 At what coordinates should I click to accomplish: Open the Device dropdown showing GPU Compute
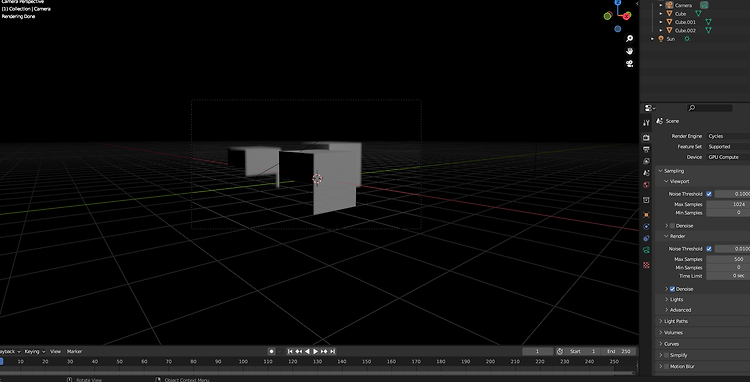[x=728, y=157]
